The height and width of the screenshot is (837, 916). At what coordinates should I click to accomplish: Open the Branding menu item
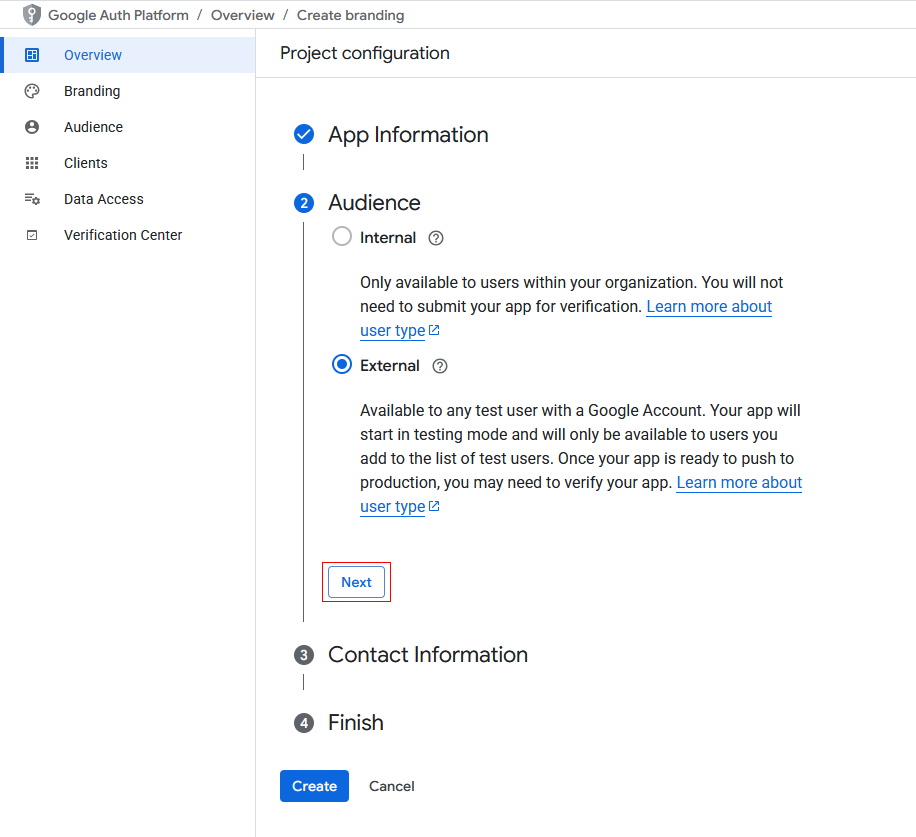coord(92,91)
